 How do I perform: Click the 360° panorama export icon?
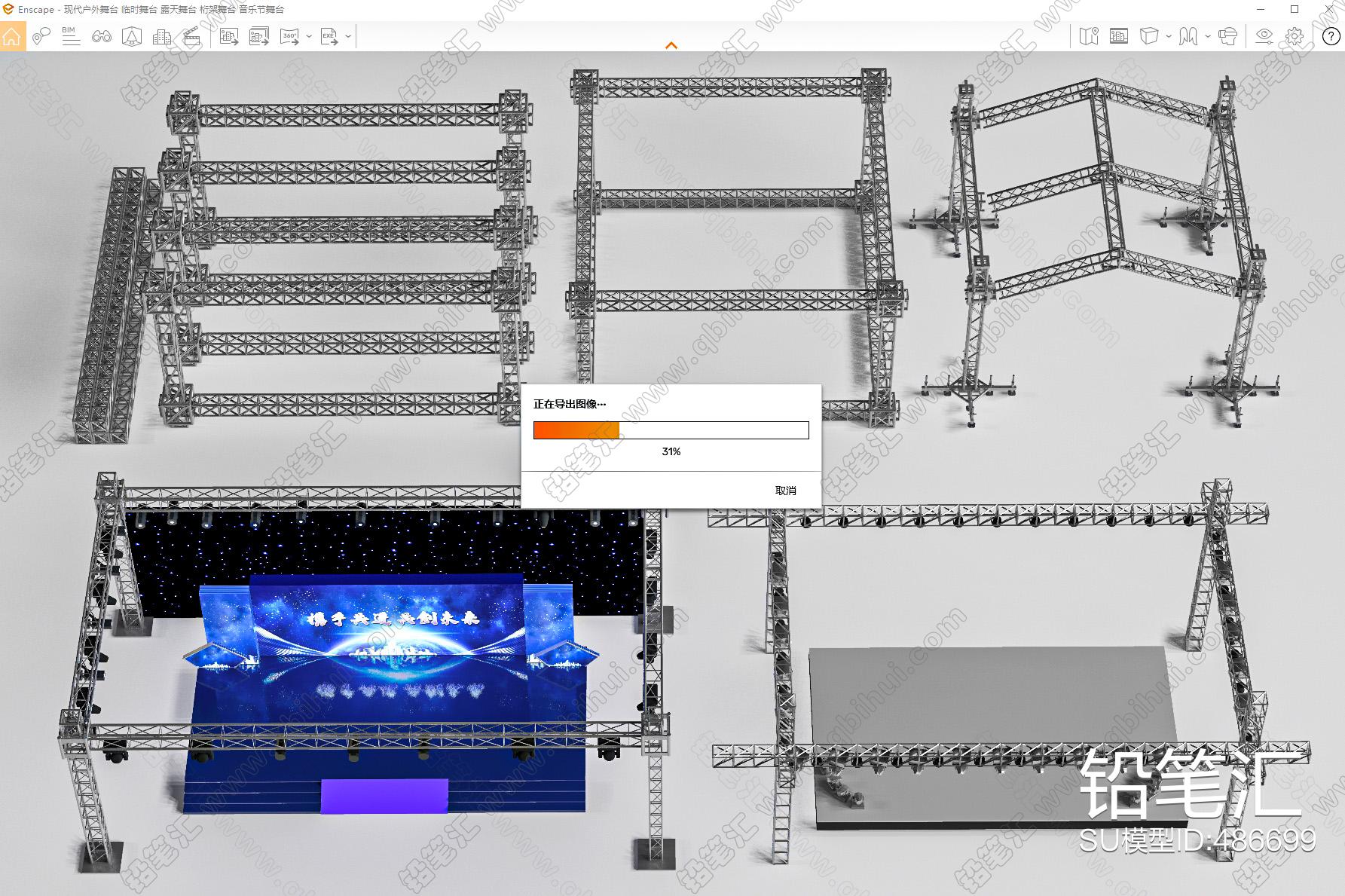point(290,36)
